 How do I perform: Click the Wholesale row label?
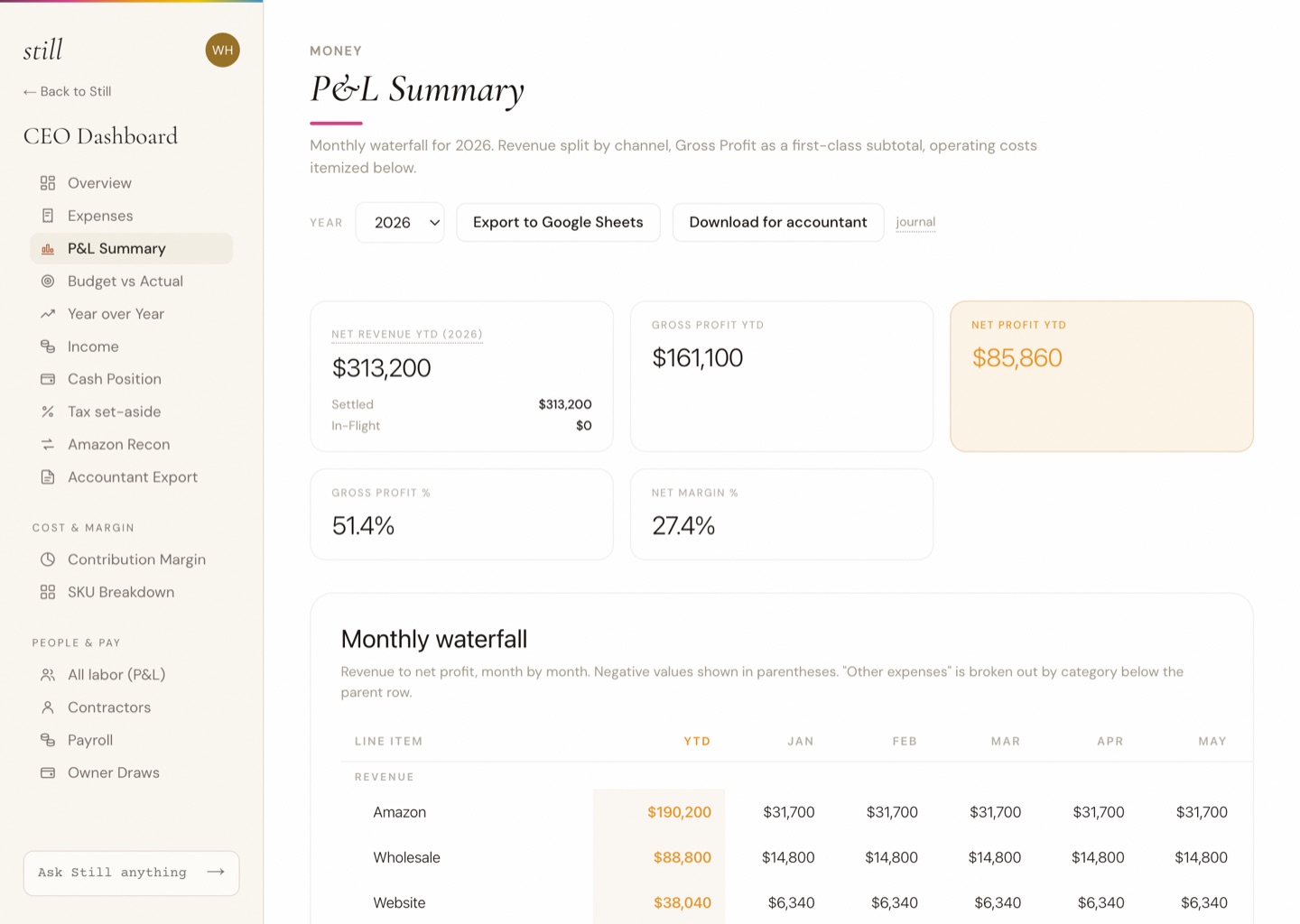point(407,857)
